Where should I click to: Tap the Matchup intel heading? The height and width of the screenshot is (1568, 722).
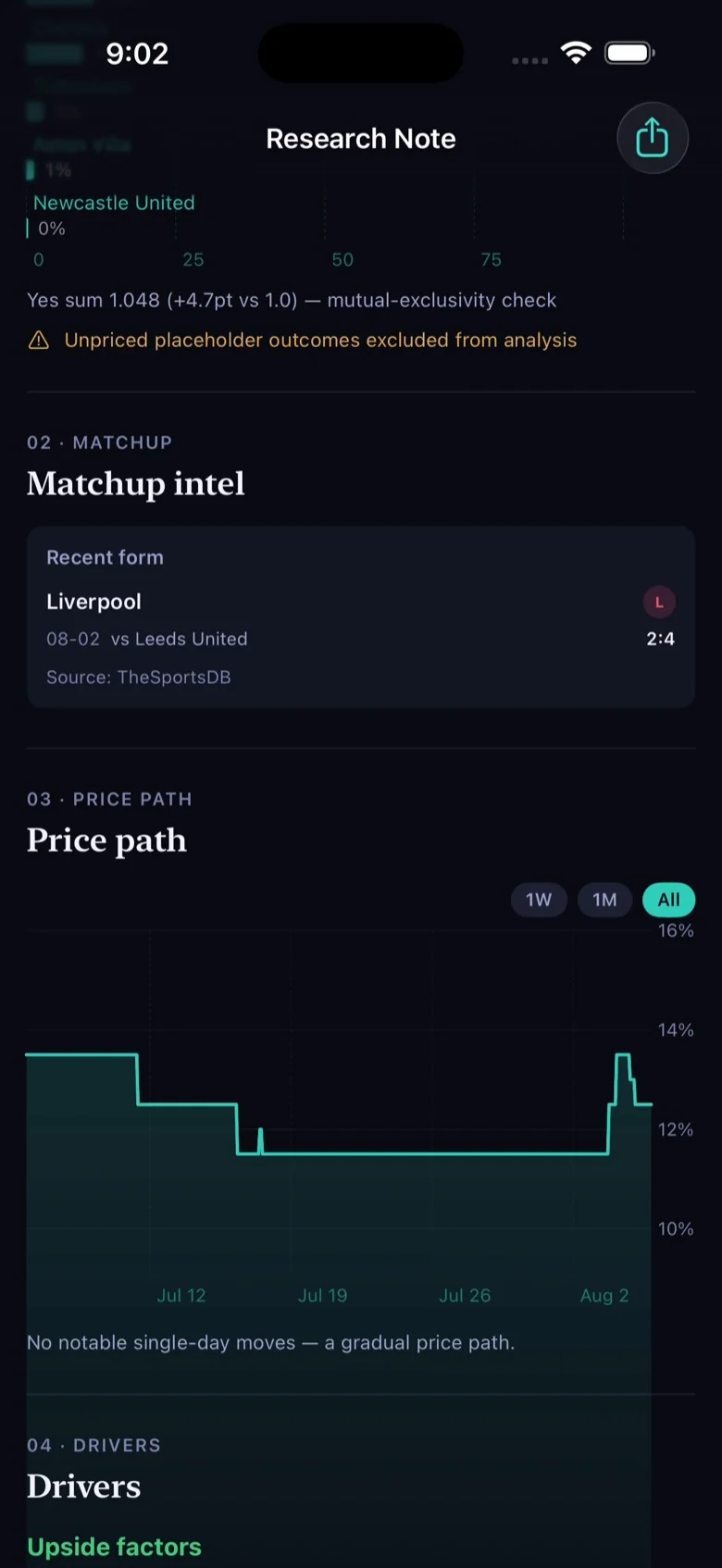point(136,483)
